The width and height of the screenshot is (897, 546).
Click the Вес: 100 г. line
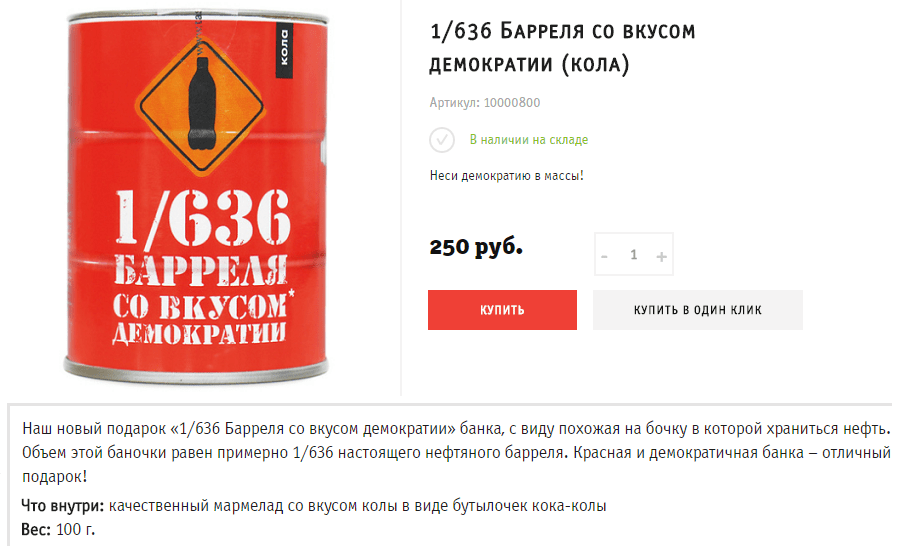click(x=58, y=529)
